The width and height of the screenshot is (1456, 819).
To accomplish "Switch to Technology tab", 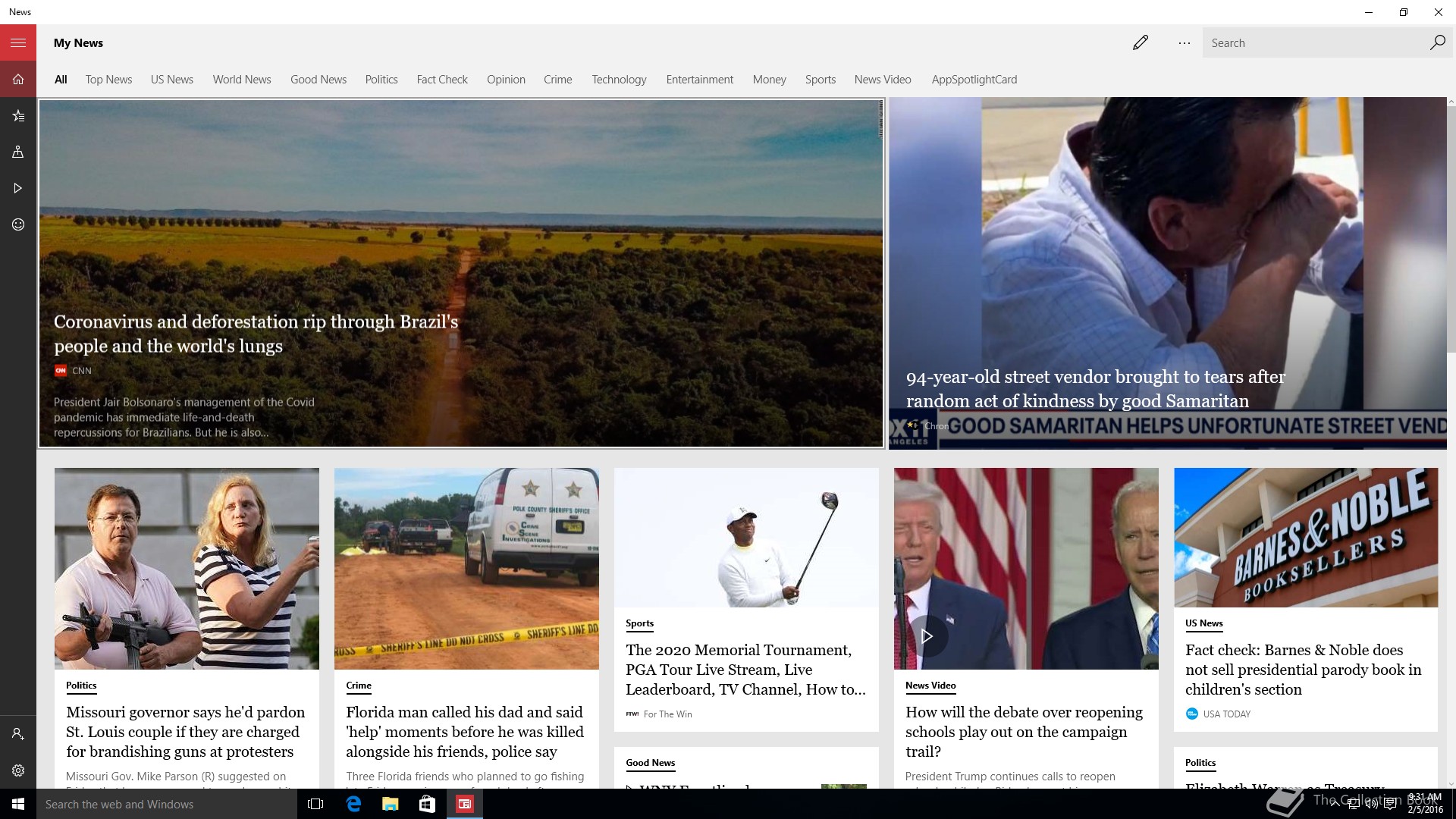I will pyautogui.click(x=620, y=80).
